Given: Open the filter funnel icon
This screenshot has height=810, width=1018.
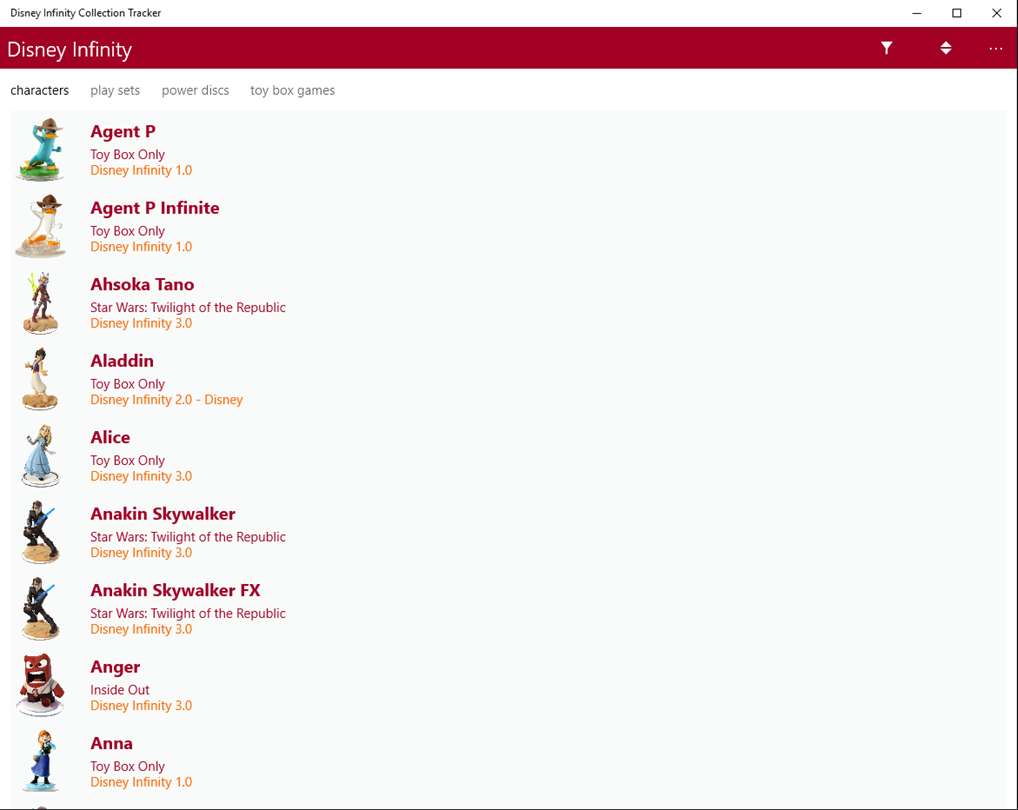Looking at the screenshot, I should pos(886,48).
